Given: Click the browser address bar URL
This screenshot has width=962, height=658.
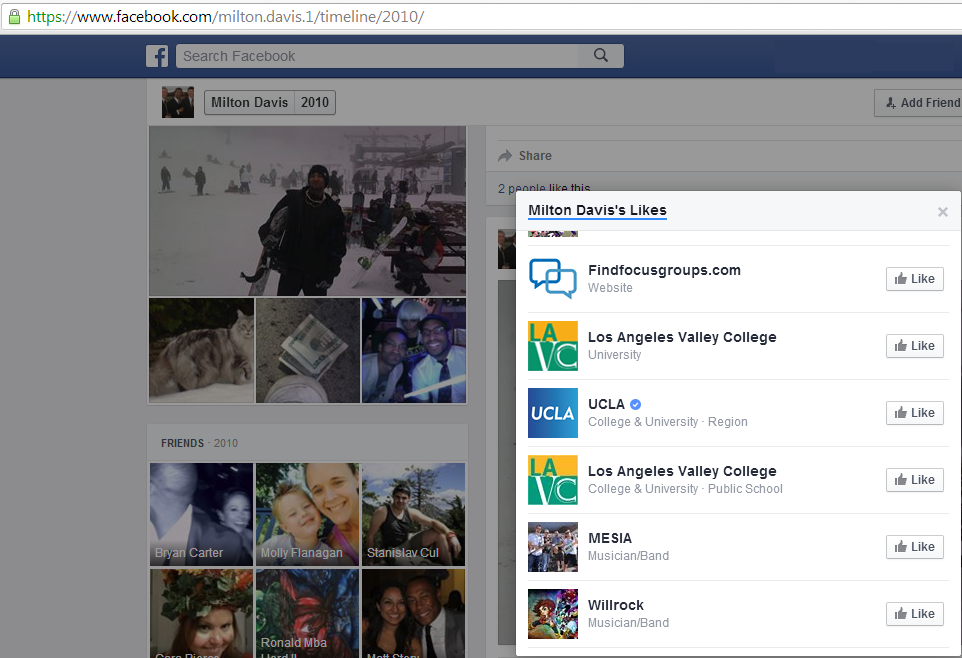Looking at the screenshot, I should [x=225, y=17].
